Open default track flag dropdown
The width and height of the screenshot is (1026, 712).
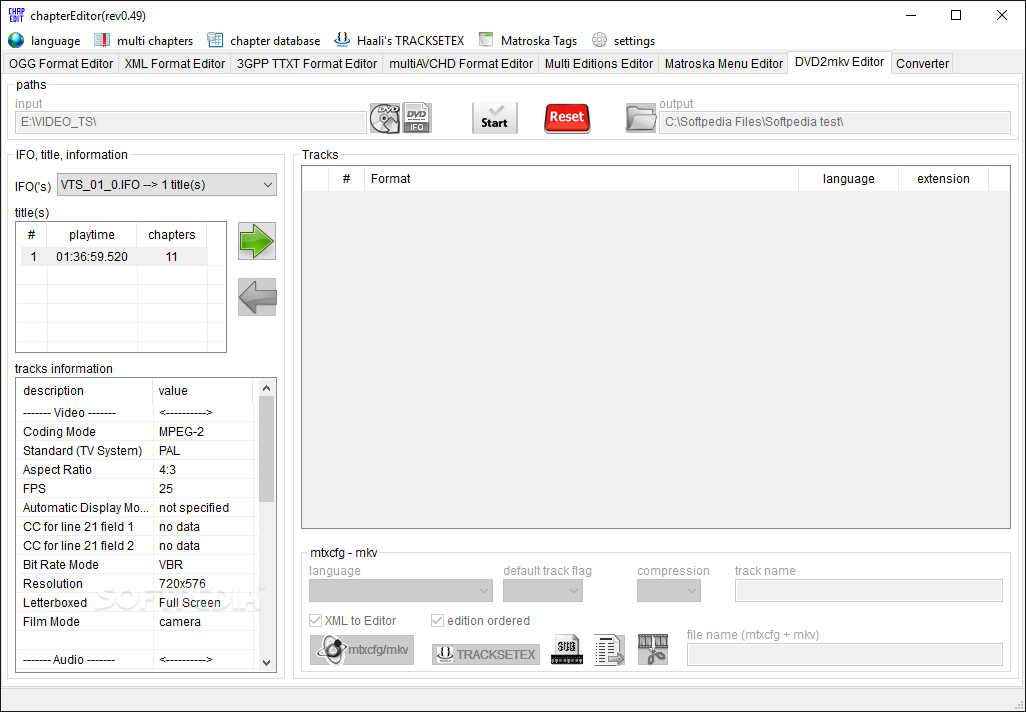coord(542,590)
